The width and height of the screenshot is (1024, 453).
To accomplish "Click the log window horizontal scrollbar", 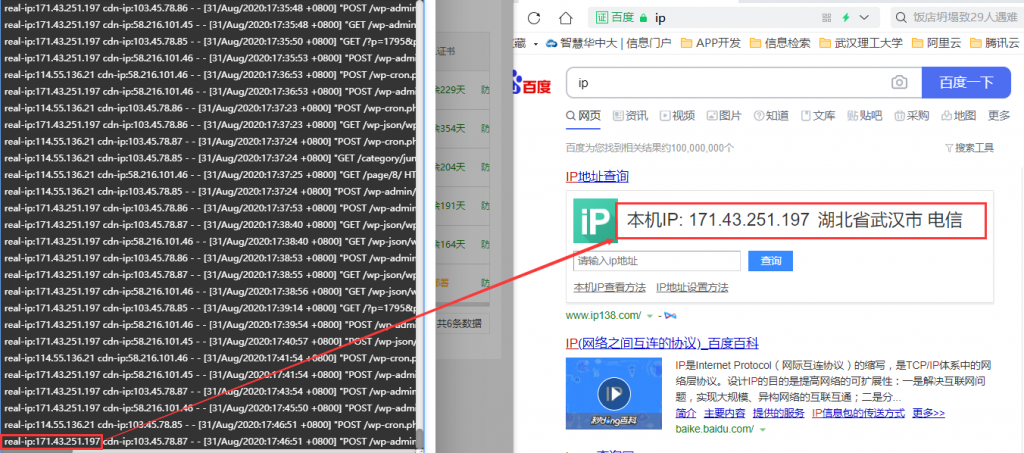I will 209,450.
